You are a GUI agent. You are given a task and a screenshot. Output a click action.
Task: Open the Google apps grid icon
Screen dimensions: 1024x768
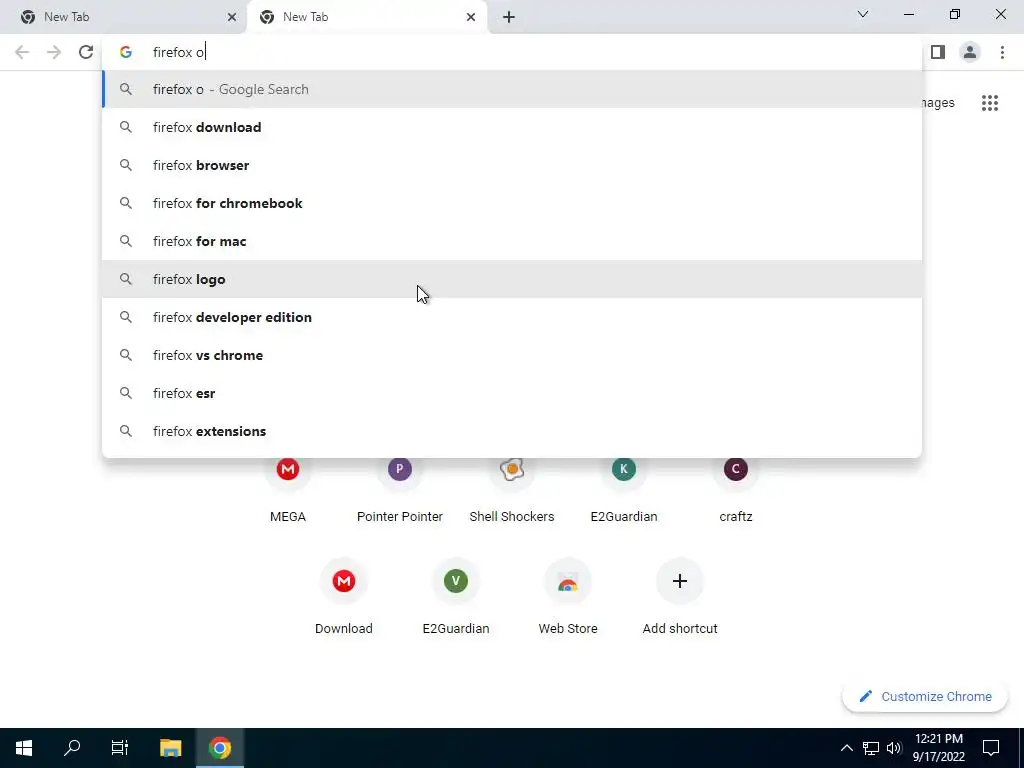coord(990,103)
